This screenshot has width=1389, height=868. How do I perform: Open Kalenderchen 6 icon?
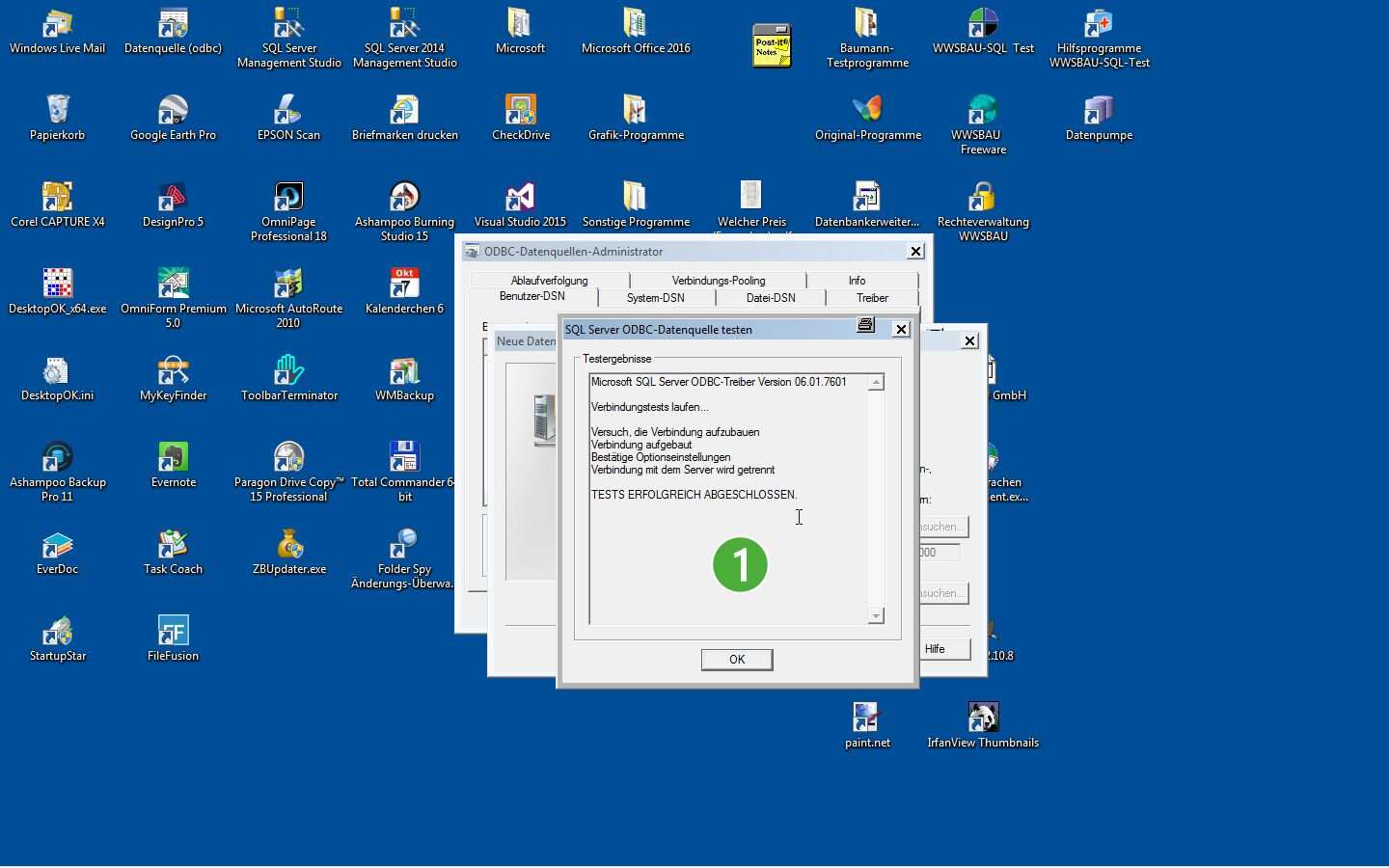pyautogui.click(x=405, y=292)
